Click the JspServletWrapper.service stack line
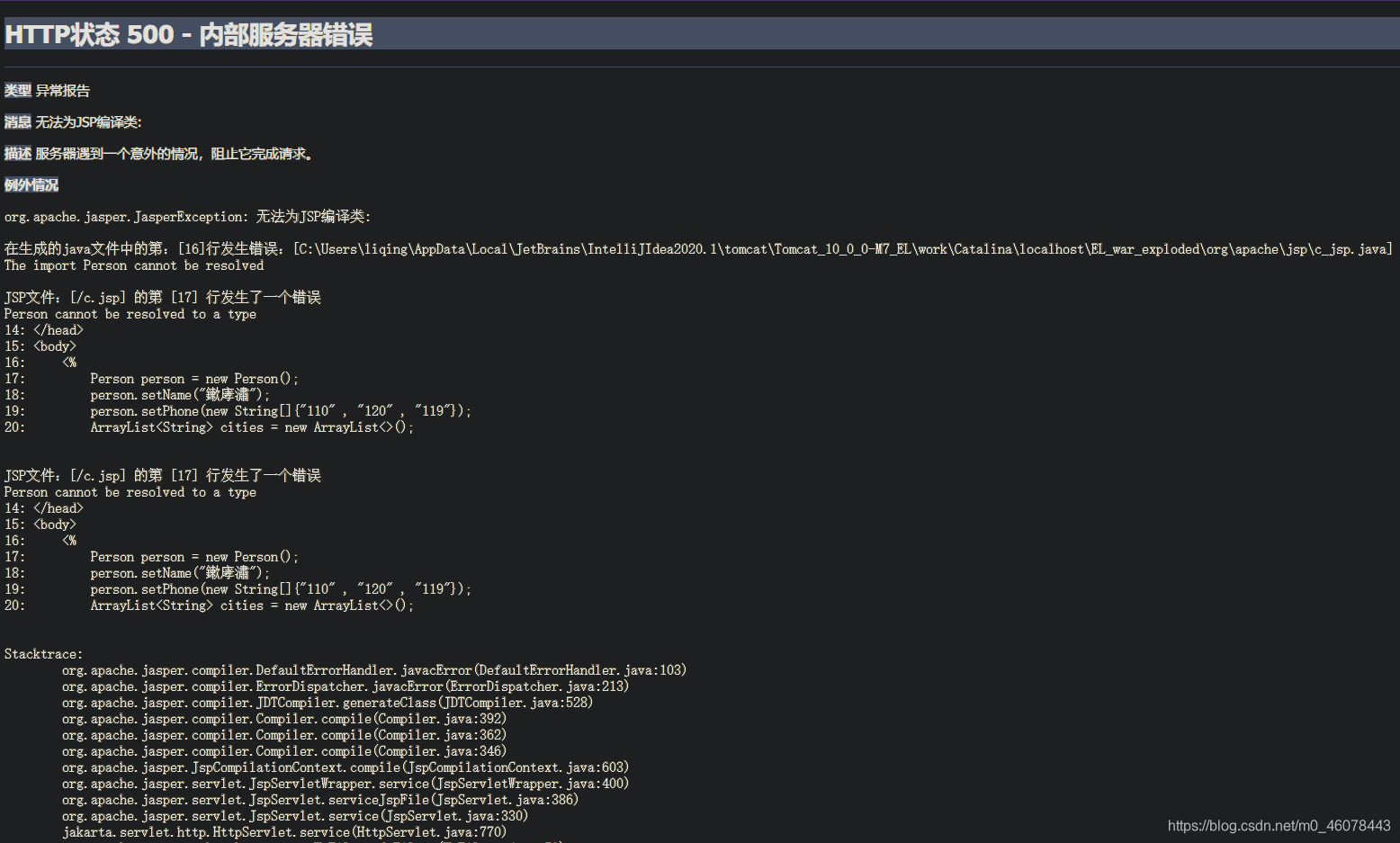 click(x=346, y=784)
